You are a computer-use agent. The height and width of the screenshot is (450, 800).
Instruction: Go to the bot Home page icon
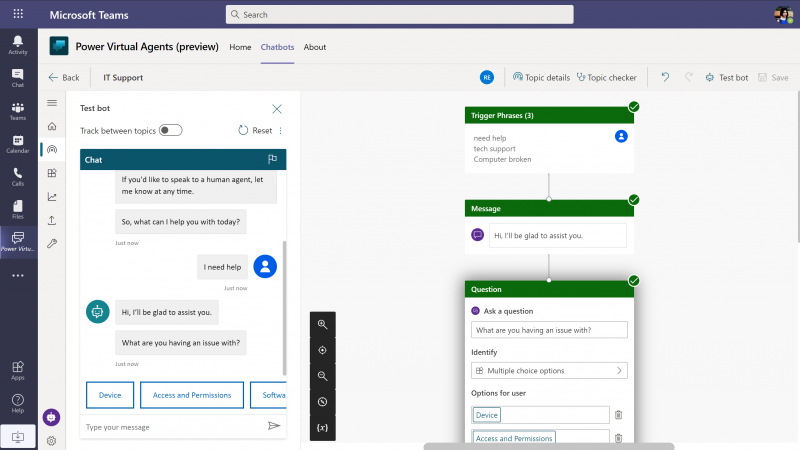click(52, 126)
